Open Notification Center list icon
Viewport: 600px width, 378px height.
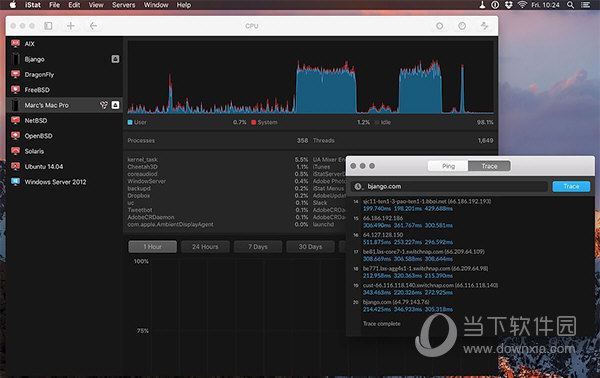point(585,5)
